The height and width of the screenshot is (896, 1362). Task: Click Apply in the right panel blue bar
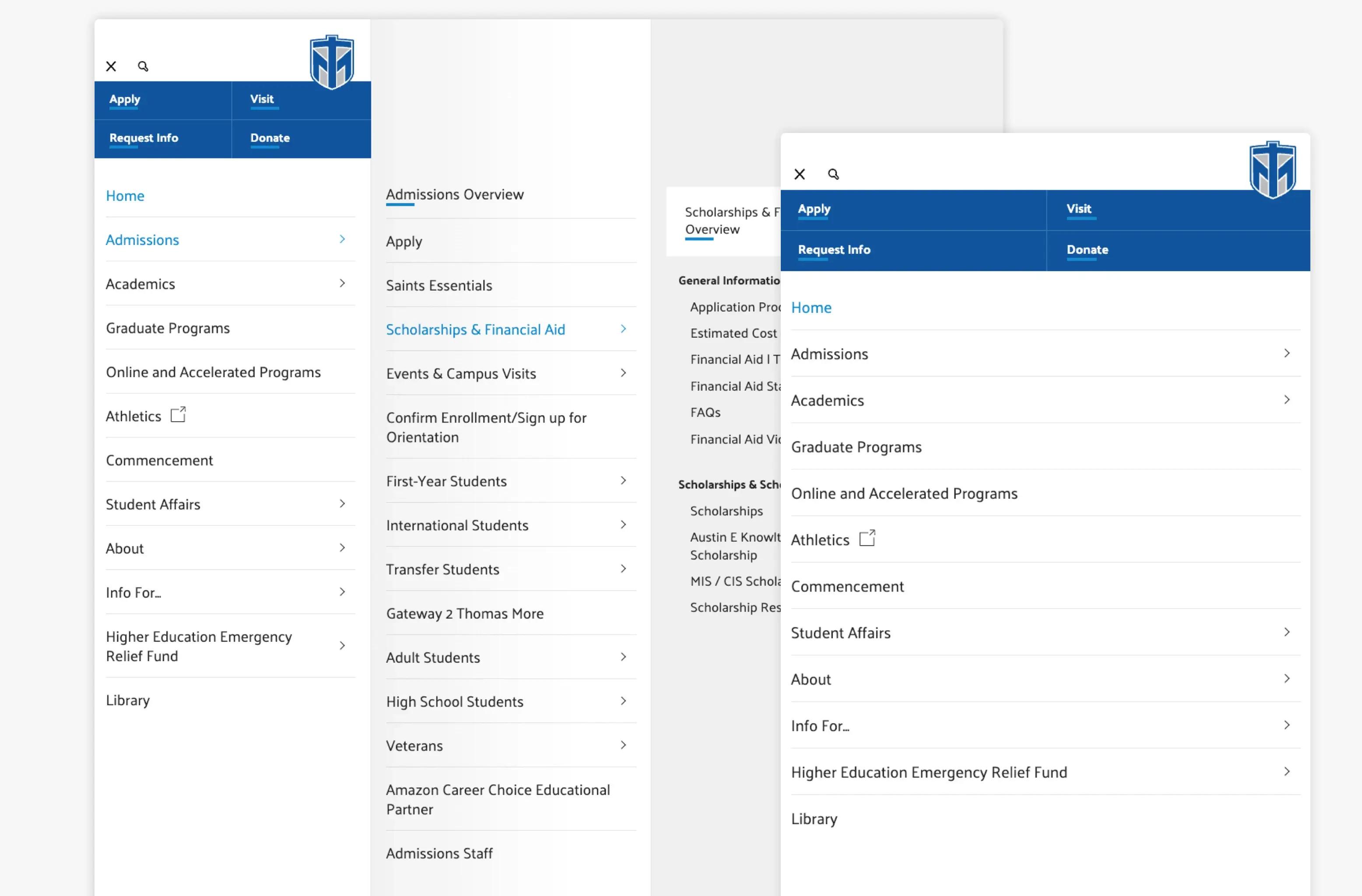pos(814,209)
